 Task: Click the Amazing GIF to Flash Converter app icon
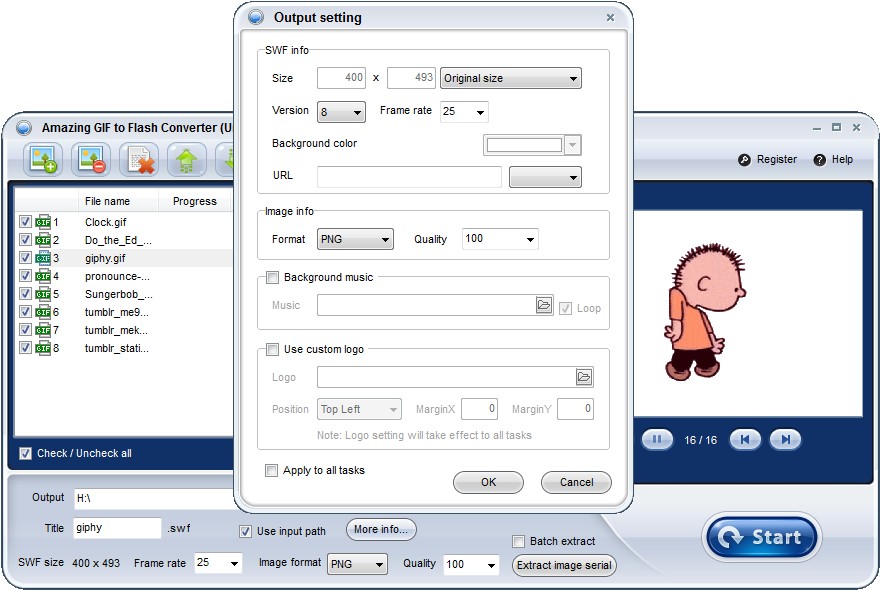click(x=24, y=128)
